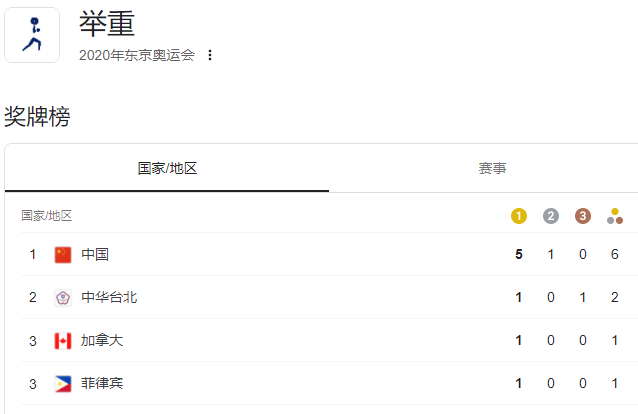Select the 国家/地区 tab
This screenshot has width=638, height=414.
pyautogui.click(x=167, y=168)
